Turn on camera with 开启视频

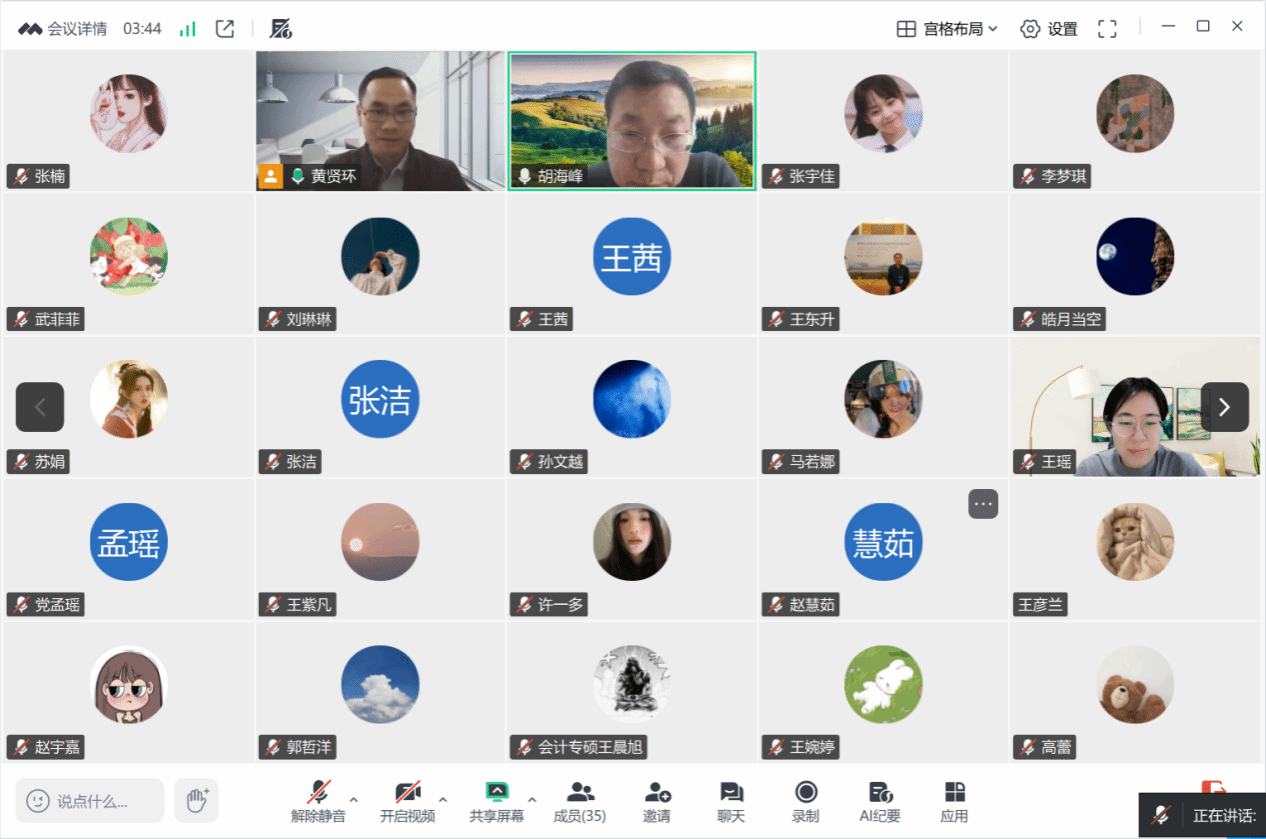coord(407,801)
